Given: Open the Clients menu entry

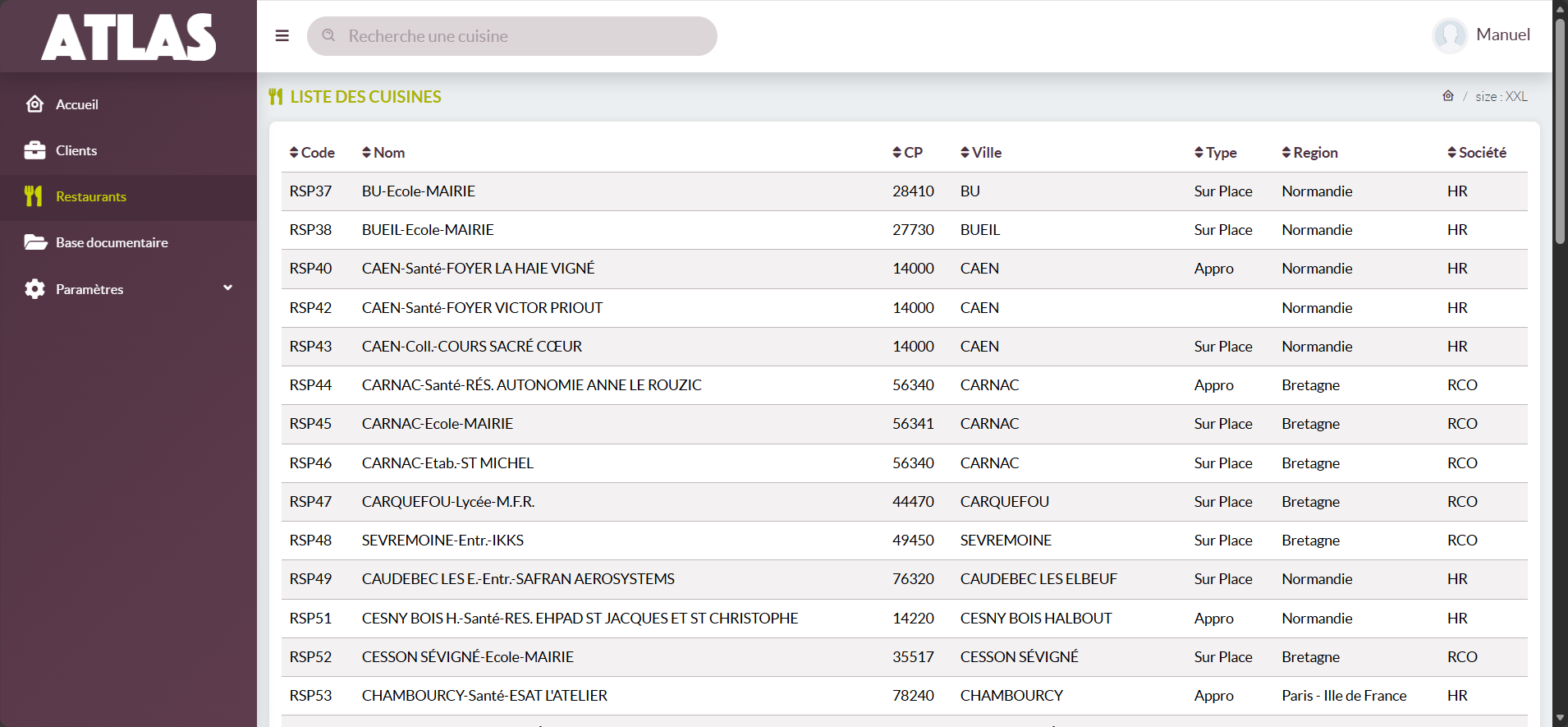Looking at the screenshot, I should (x=128, y=150).
